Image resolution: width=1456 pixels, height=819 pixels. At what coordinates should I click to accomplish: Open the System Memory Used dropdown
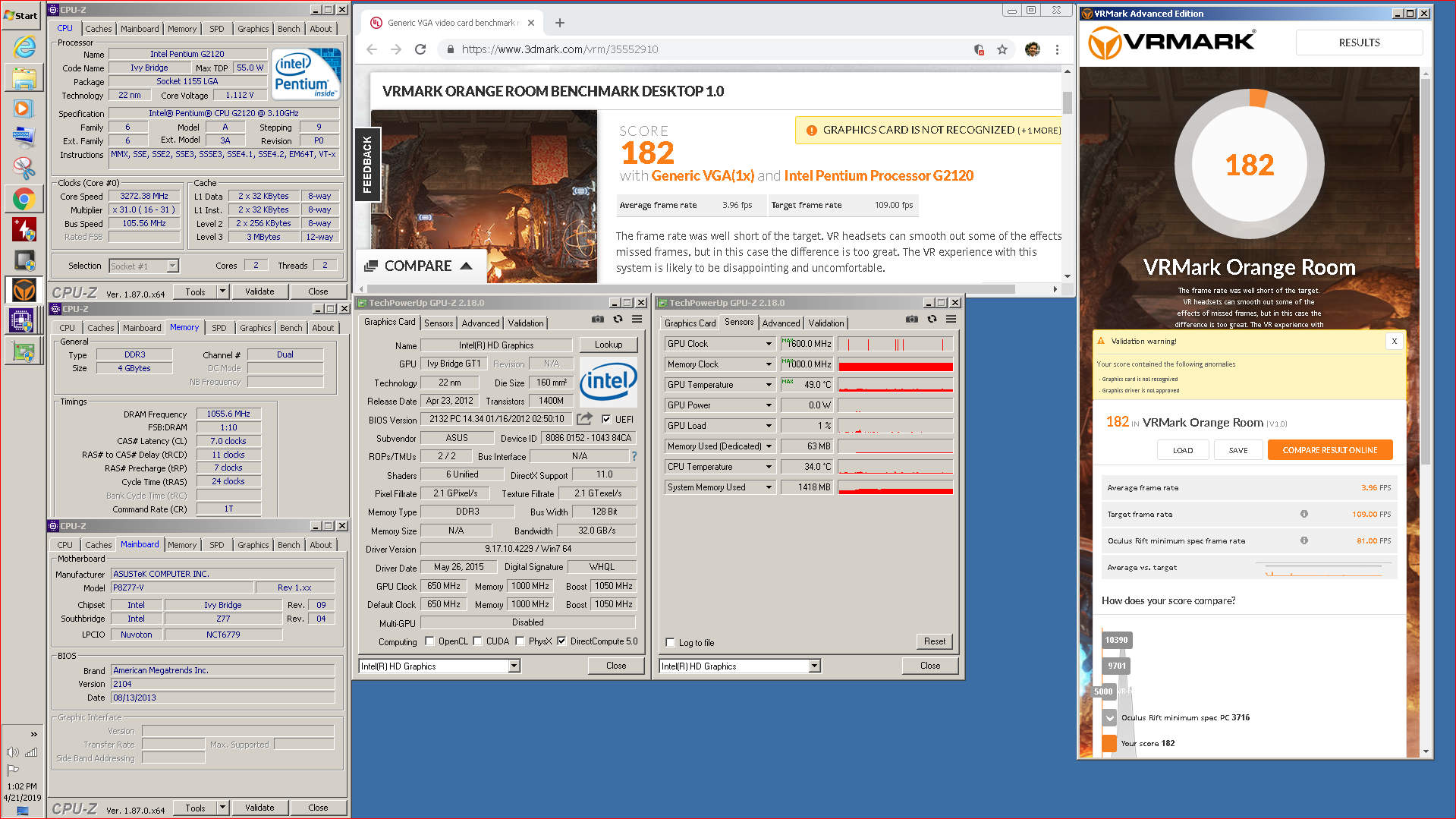pyautogui.click(x=769, y=487)
